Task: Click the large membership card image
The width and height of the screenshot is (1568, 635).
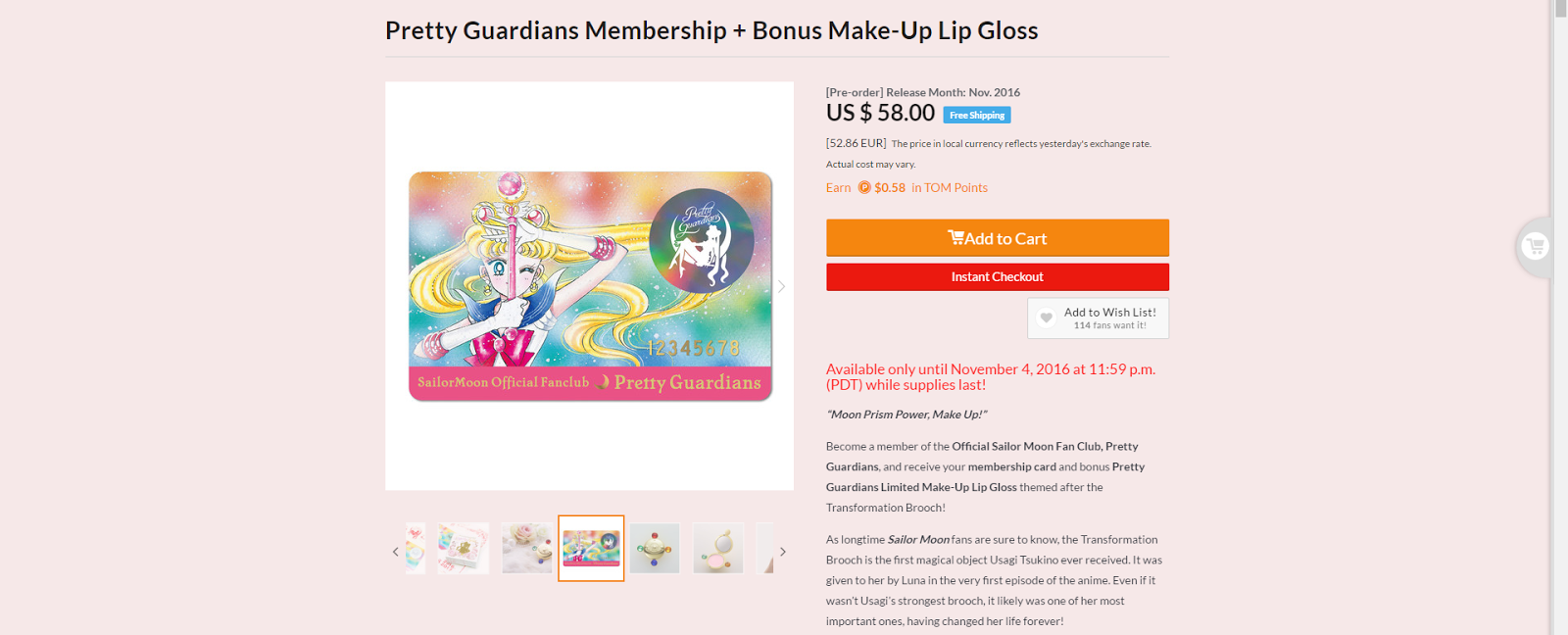Action: (590, 286)
